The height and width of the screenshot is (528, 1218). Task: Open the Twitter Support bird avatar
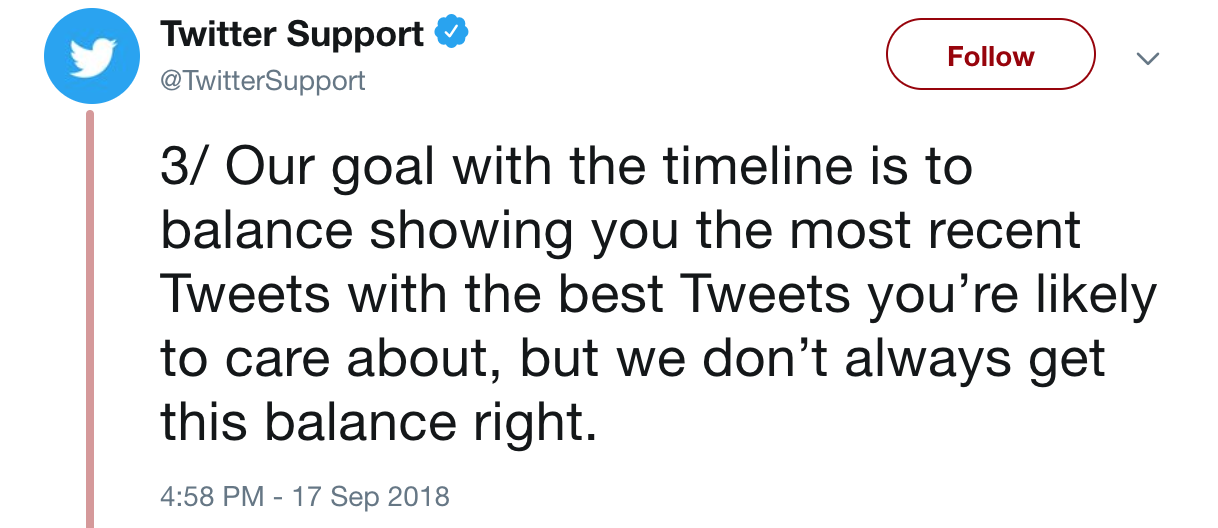pos(90,58)
